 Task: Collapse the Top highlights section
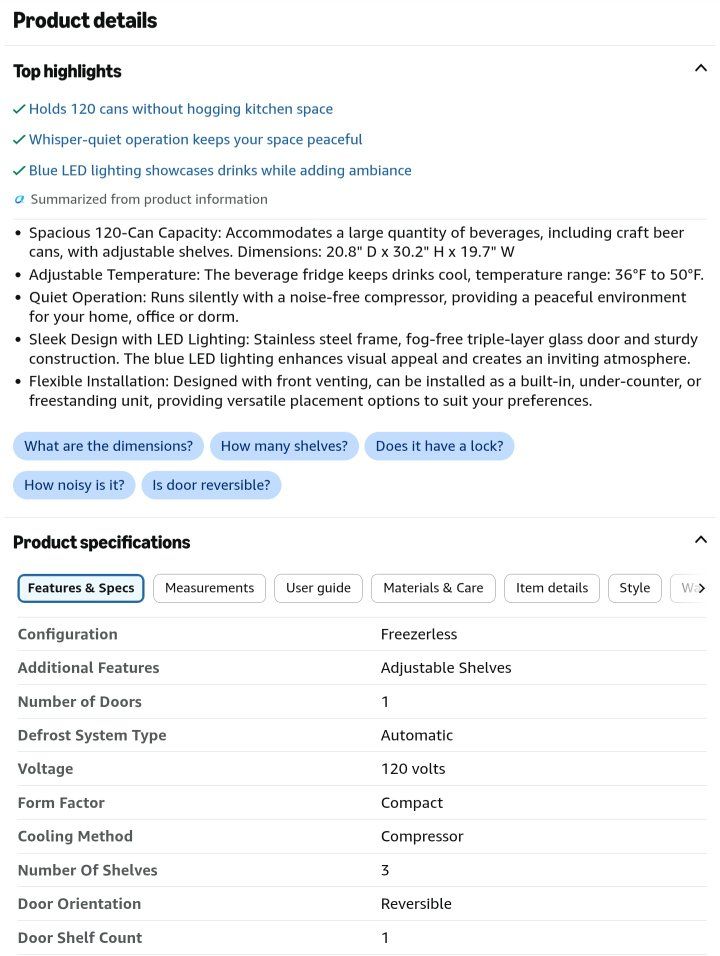[700, 68]
